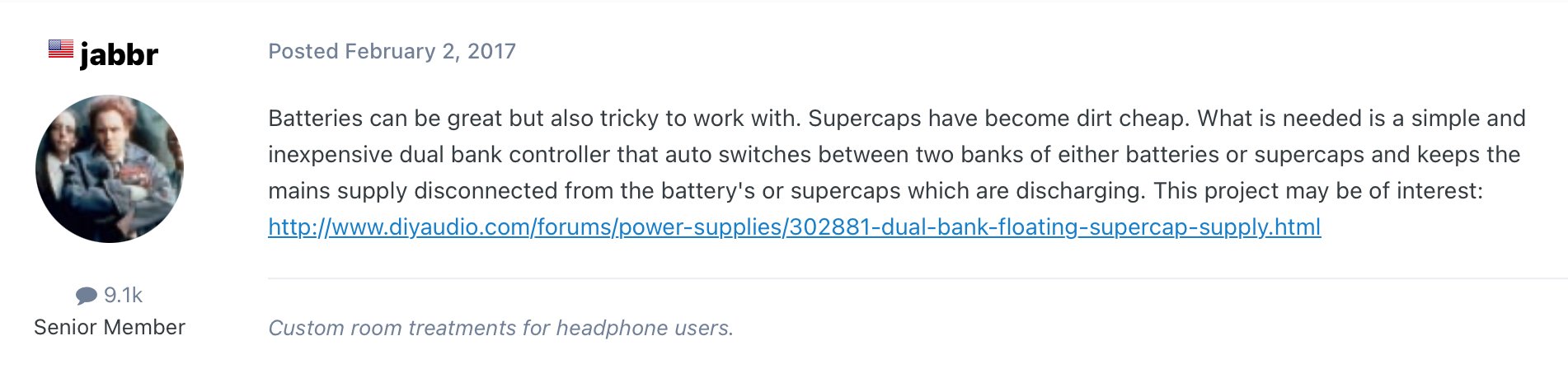
Task: Click the Posted February 2, 2017 timestamp
Action: click(392, 51)
